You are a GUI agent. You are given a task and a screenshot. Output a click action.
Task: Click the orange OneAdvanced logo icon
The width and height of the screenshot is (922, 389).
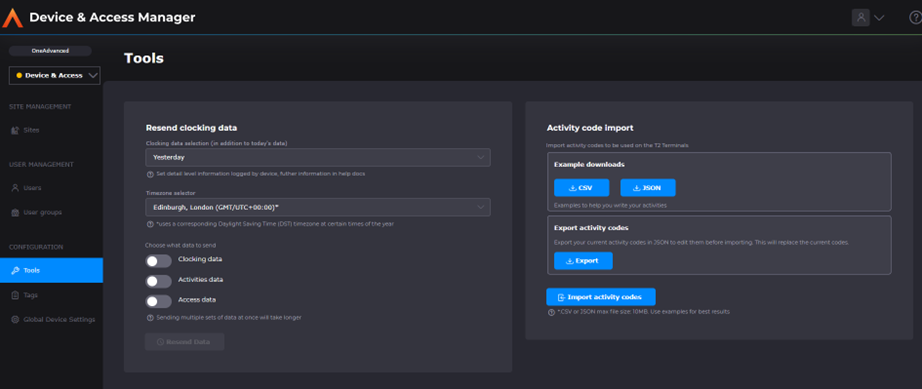12,18
